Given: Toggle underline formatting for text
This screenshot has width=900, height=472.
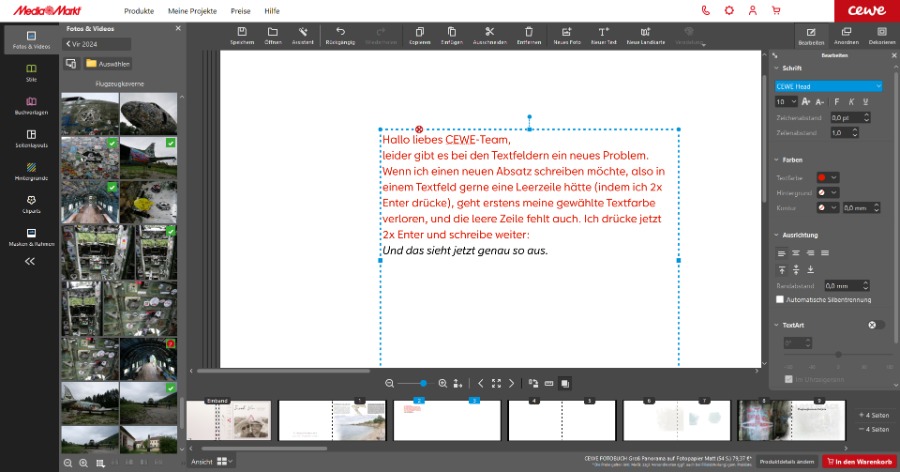Looking at the screenshot, I should pos(864,102).
